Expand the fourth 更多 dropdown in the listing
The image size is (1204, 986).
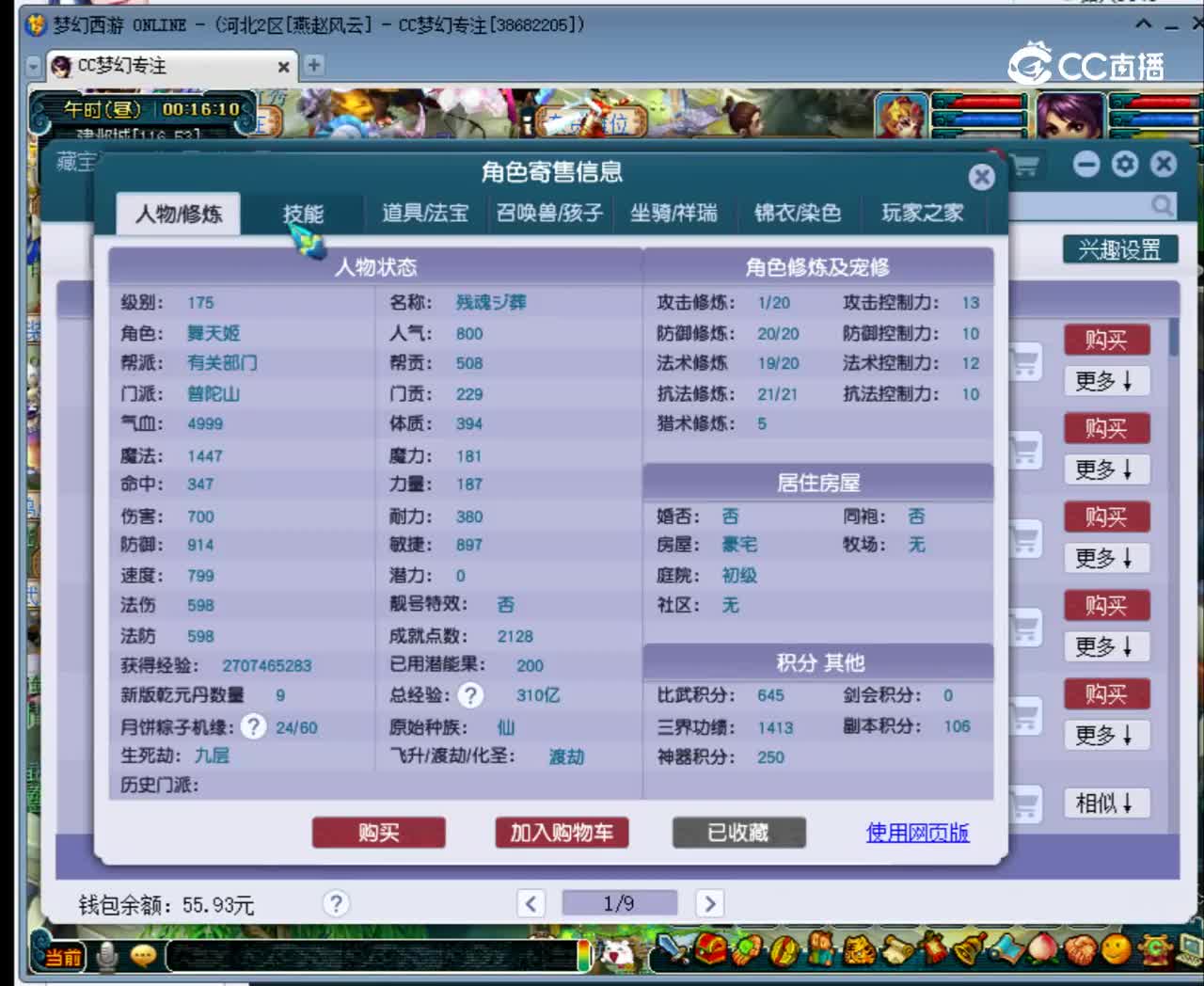point(1107,646)
